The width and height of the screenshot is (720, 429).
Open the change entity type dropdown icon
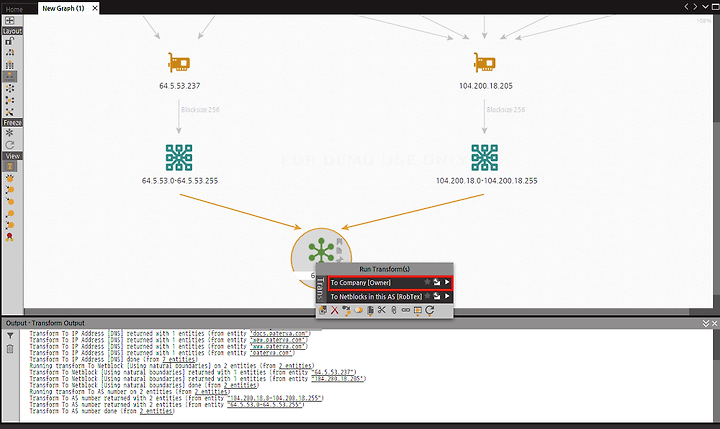coord(346,311)
